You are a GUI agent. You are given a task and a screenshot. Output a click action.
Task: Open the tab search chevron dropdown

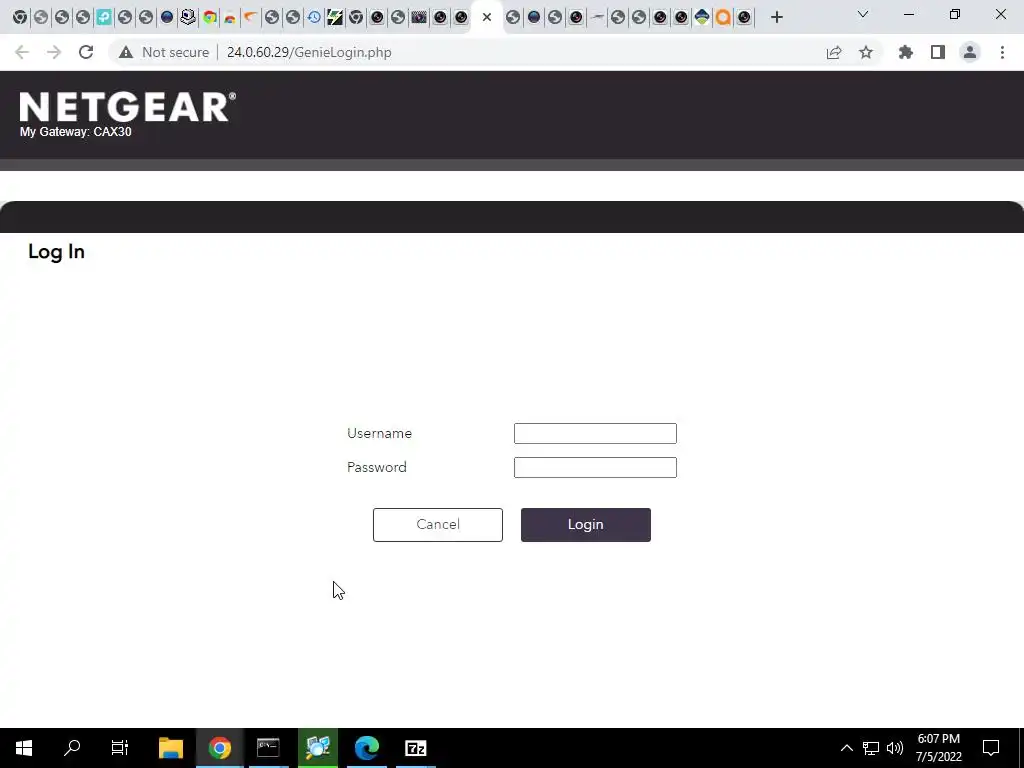[863, 14]
